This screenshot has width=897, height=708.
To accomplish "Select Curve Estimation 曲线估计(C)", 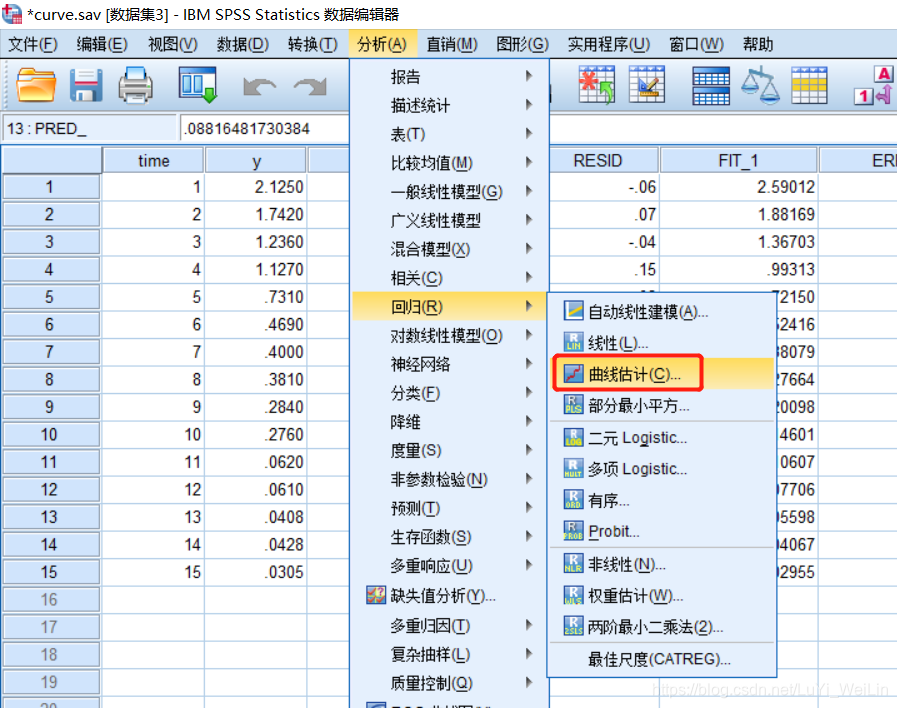I will point(662,374).
